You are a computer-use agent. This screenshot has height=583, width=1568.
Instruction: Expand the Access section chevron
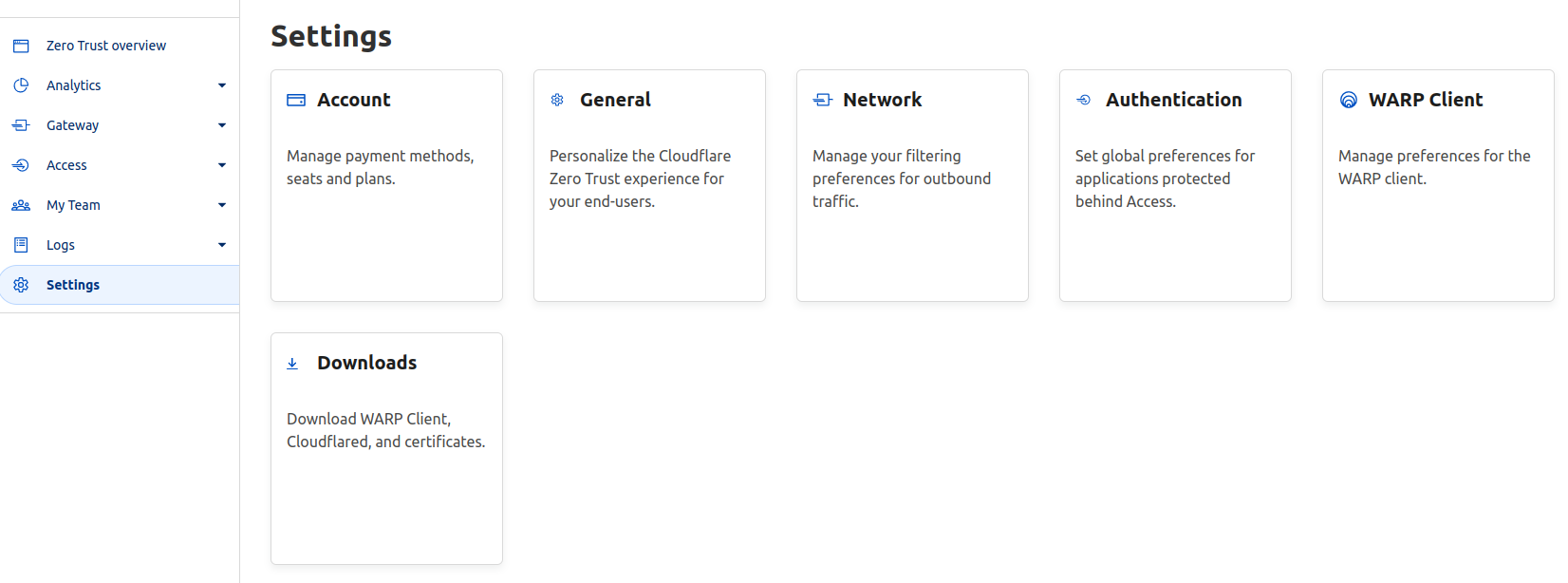[x=222, y=164]
